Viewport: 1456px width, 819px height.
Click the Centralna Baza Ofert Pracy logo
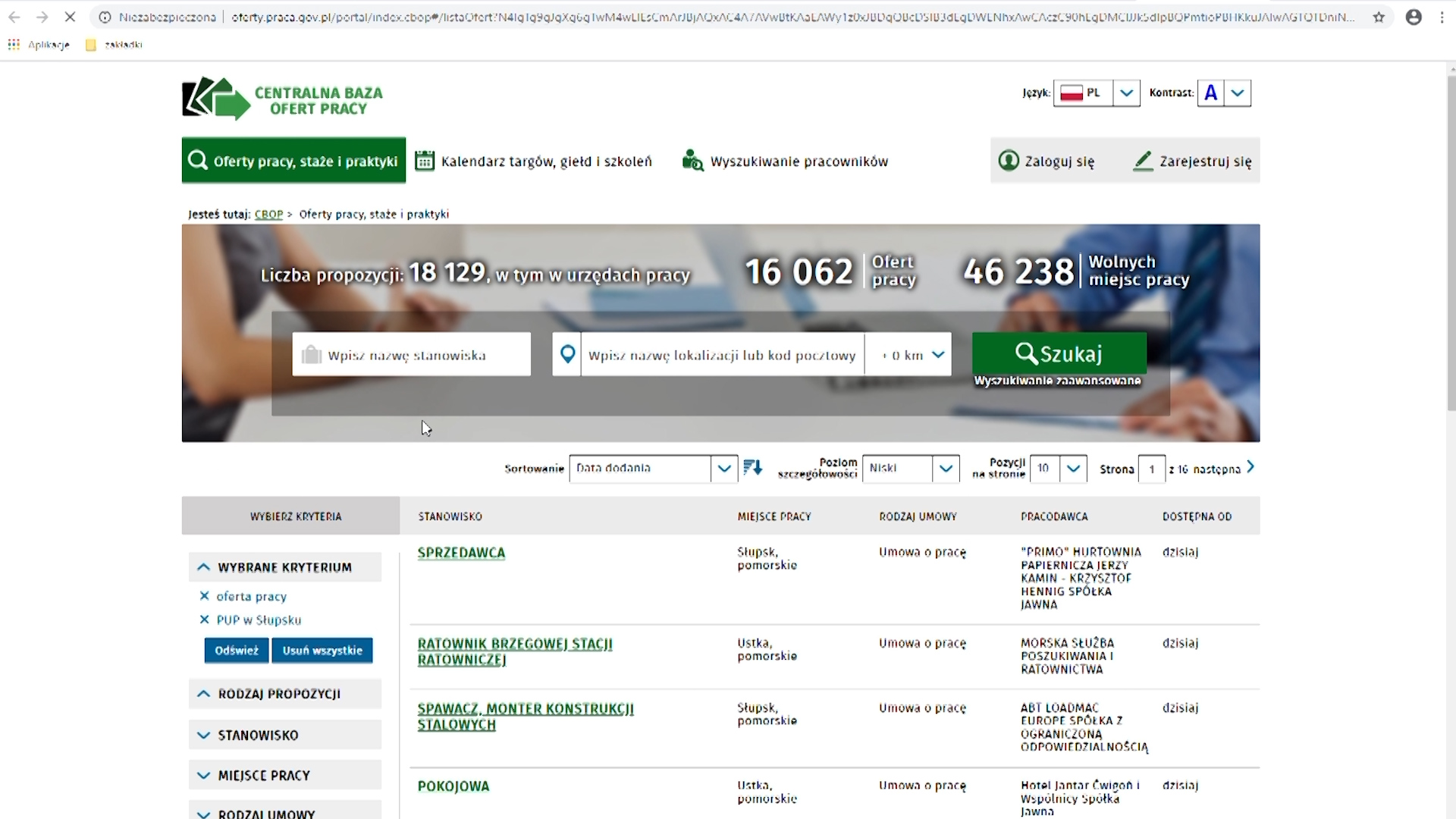pos(282,99)
